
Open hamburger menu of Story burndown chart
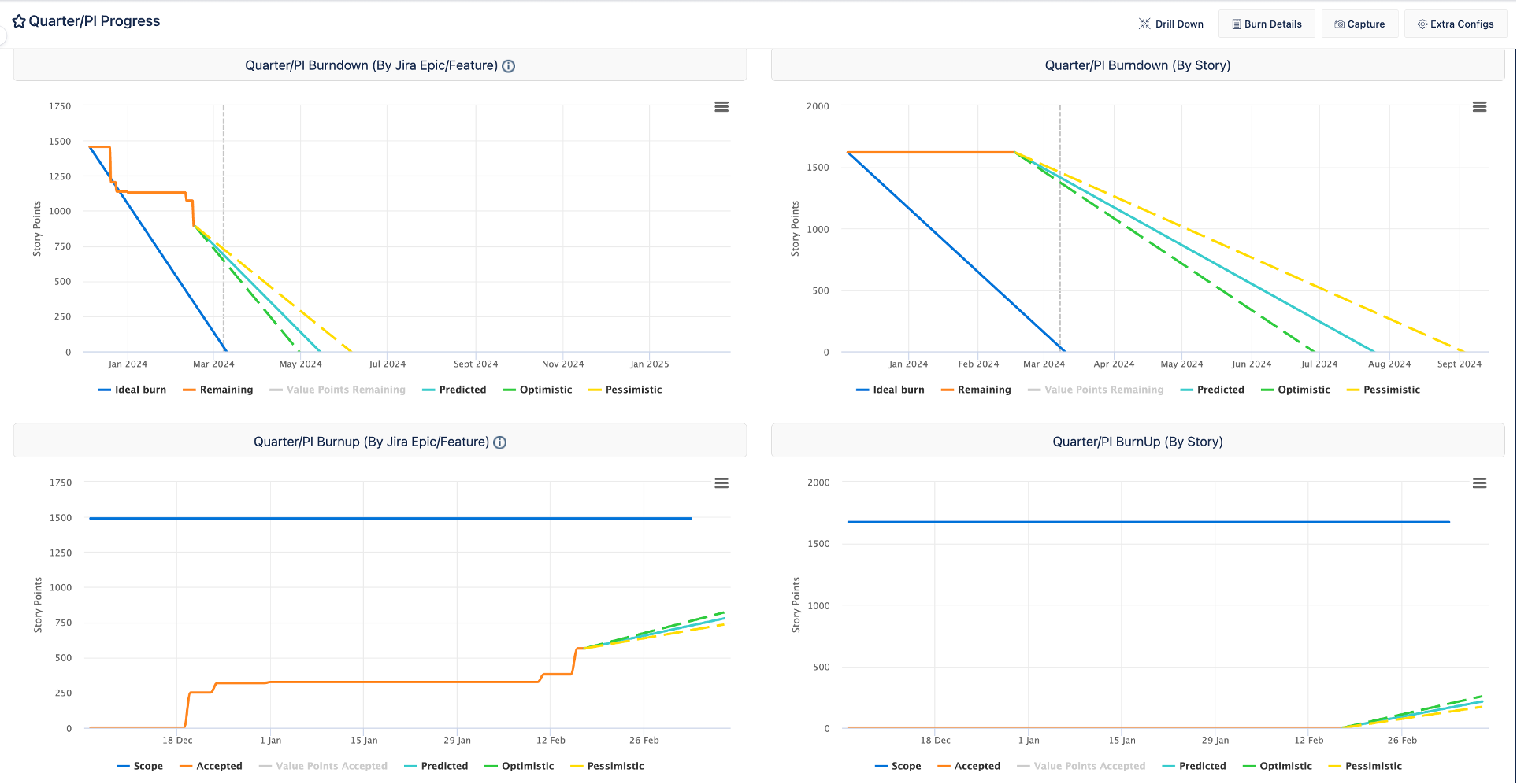click(x=1480, y=107)
